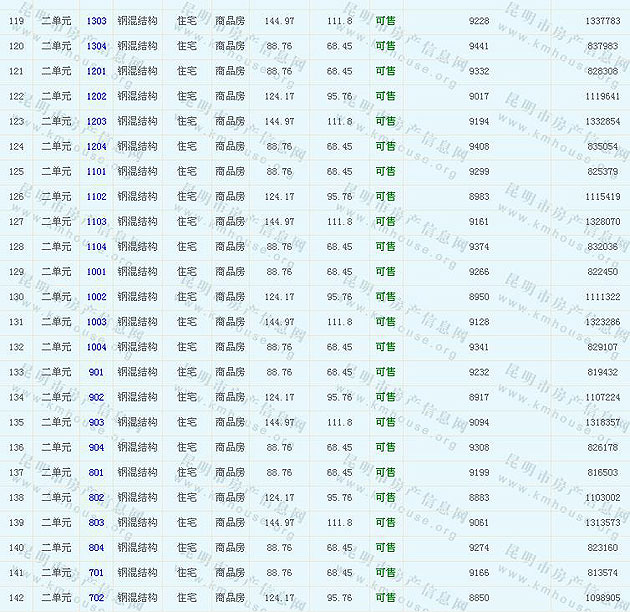Open room 1303 link
Viewport: 630px width, 612px height.
[x=96, y=21]
